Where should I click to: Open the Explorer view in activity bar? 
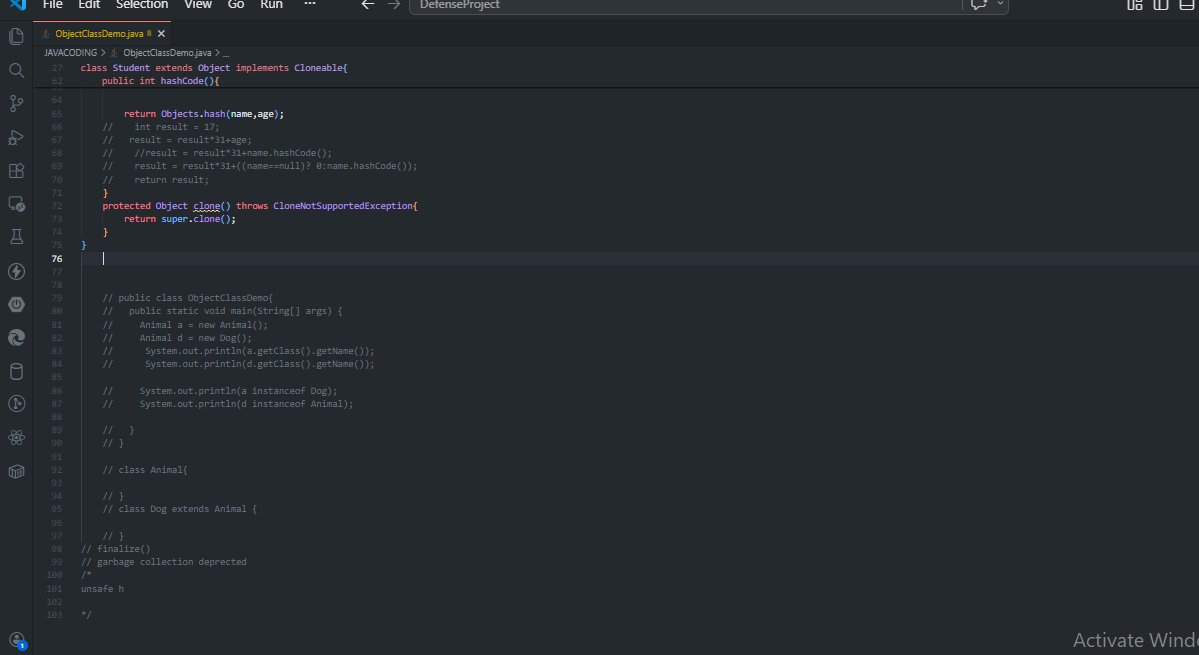coord(16,37)
